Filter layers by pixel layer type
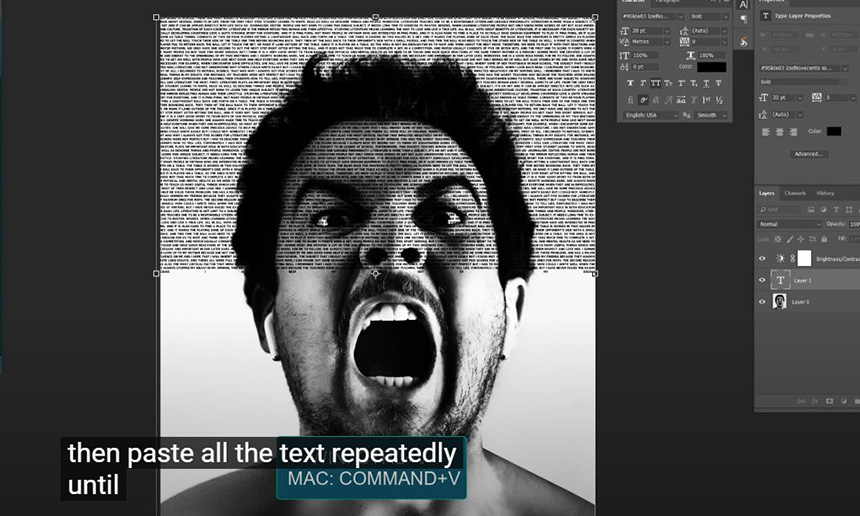The width and height of the screenshot is (860, 516). (811, 209)
